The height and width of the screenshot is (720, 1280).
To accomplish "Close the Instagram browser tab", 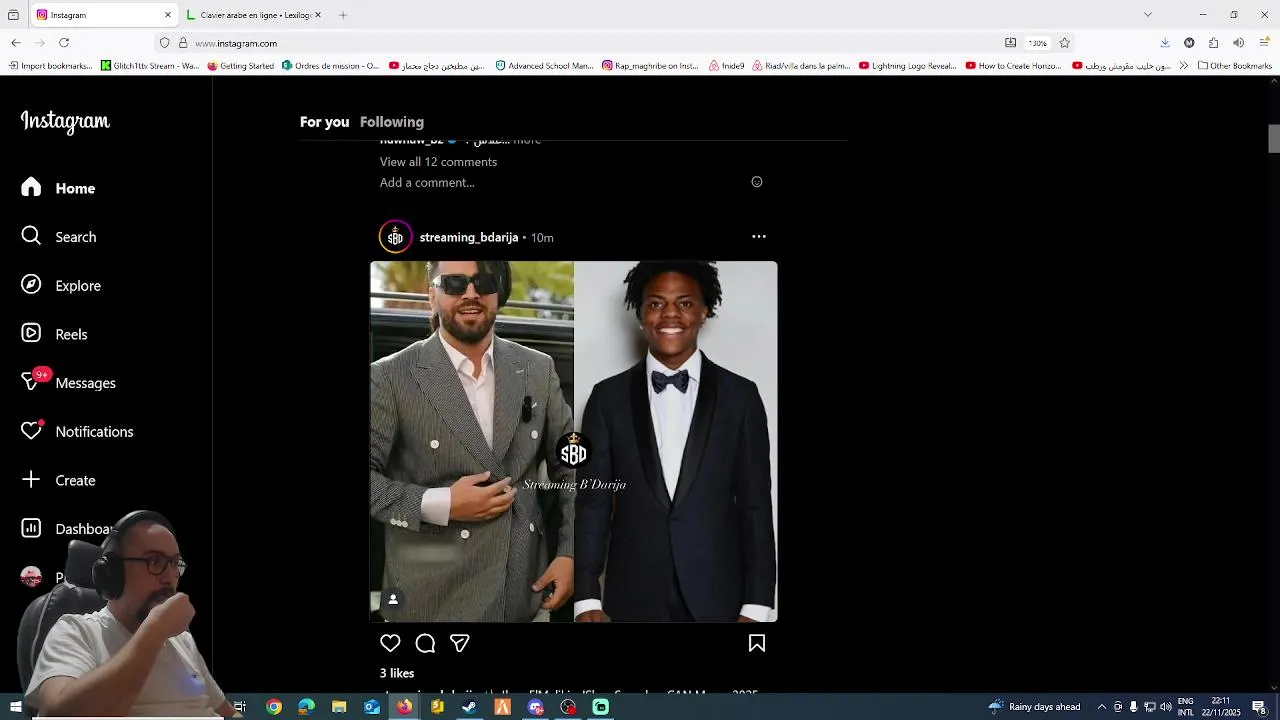I will (167, 15).
